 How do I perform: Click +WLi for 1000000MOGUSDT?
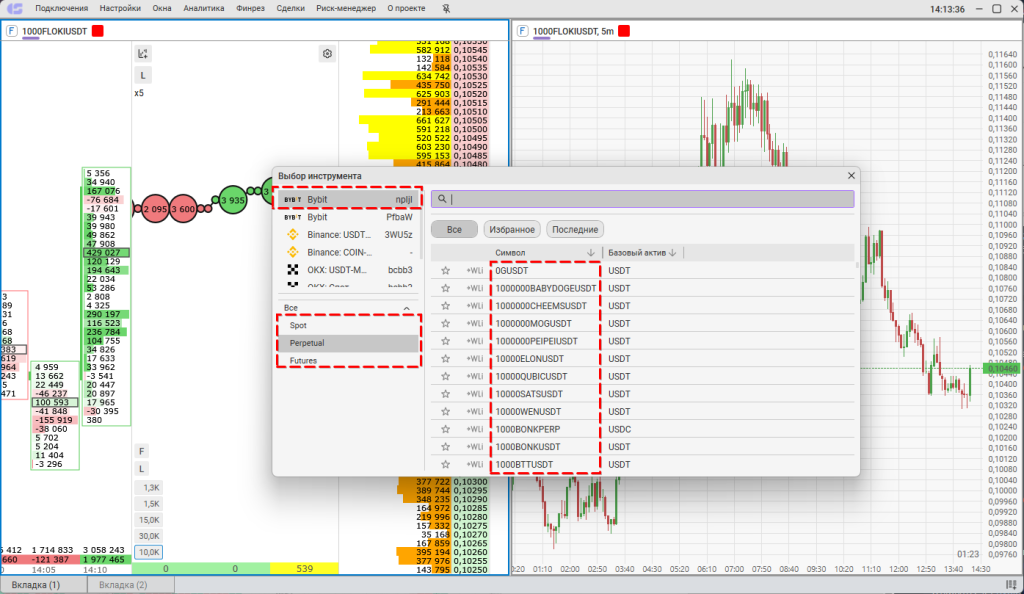(474, 324)
